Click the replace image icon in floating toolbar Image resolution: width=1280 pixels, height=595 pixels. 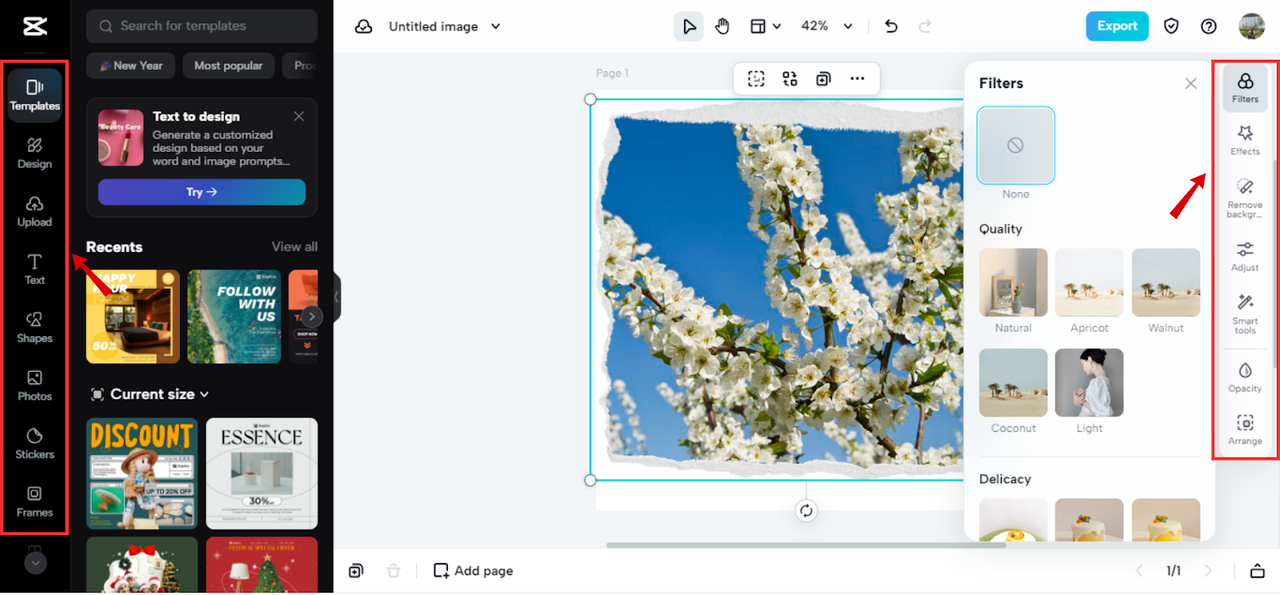tap(790, 79)
